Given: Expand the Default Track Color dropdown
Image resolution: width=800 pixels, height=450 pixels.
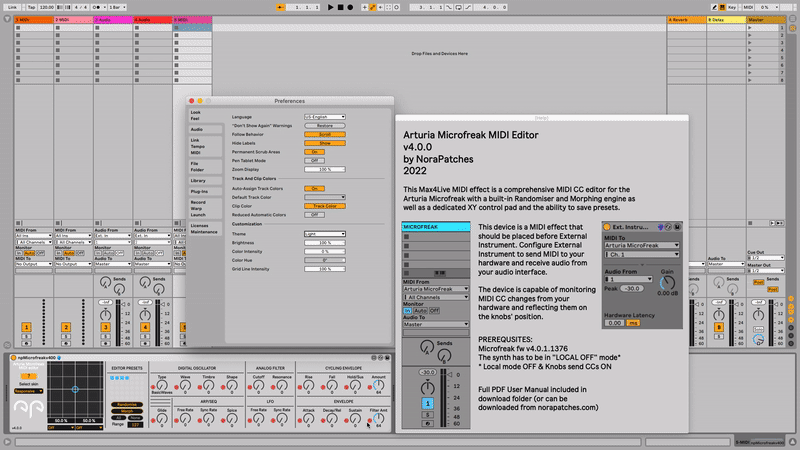Looking at the screenshot, I should pos(324,197).
